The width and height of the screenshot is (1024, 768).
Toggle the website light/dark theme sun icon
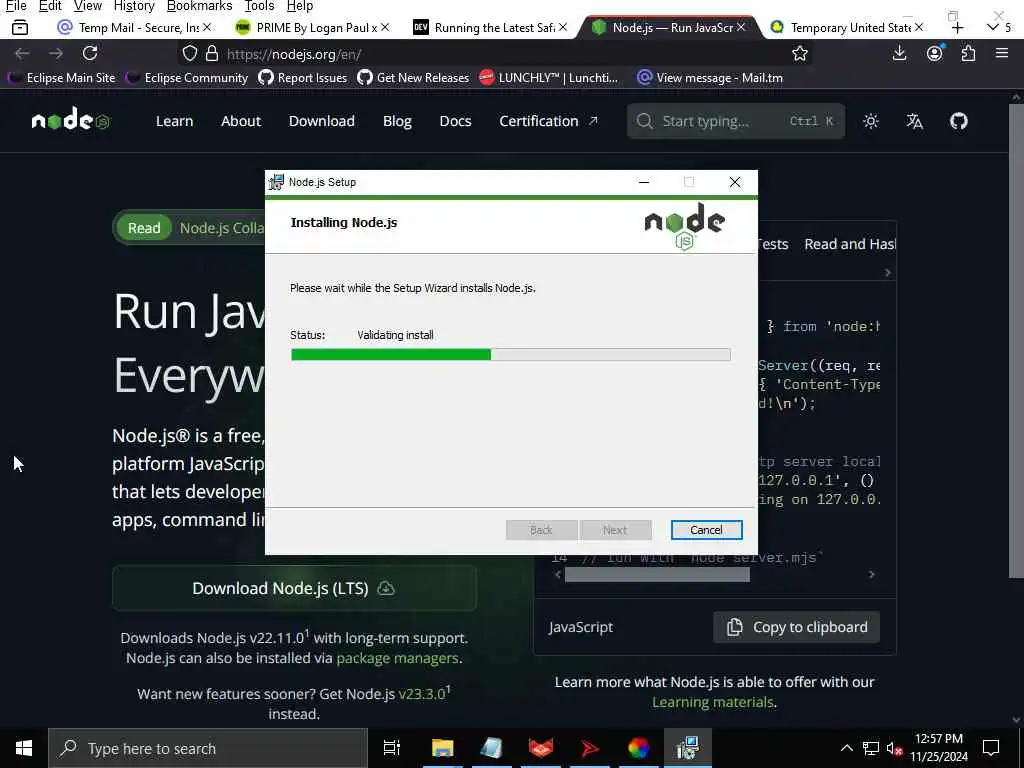pyautogui.click(x=871, y=121)
